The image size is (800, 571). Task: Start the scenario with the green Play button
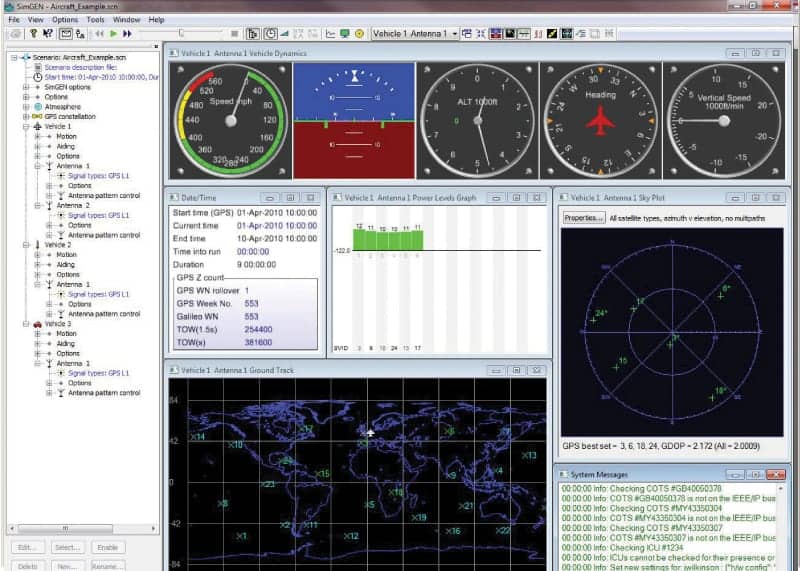pos(113,34)
